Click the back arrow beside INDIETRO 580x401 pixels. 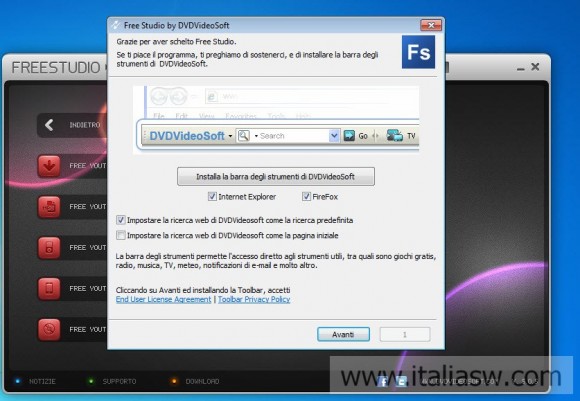(49, 125)
